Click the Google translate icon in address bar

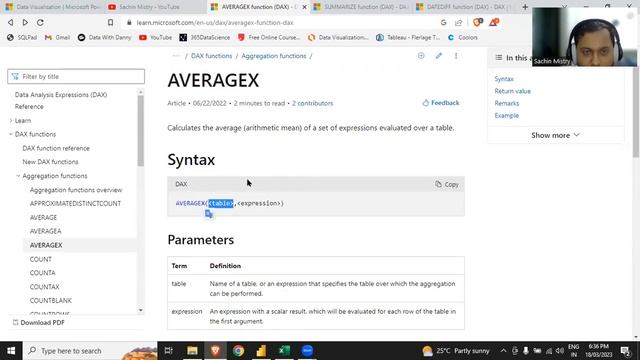(444, 22)
